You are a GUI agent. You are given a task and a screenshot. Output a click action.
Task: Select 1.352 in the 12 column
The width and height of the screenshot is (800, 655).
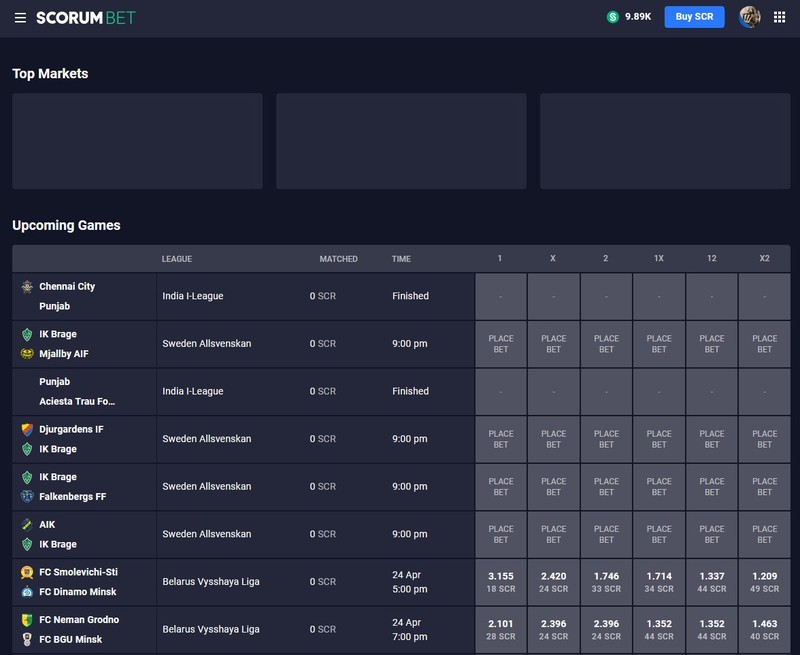pos(712,630)
